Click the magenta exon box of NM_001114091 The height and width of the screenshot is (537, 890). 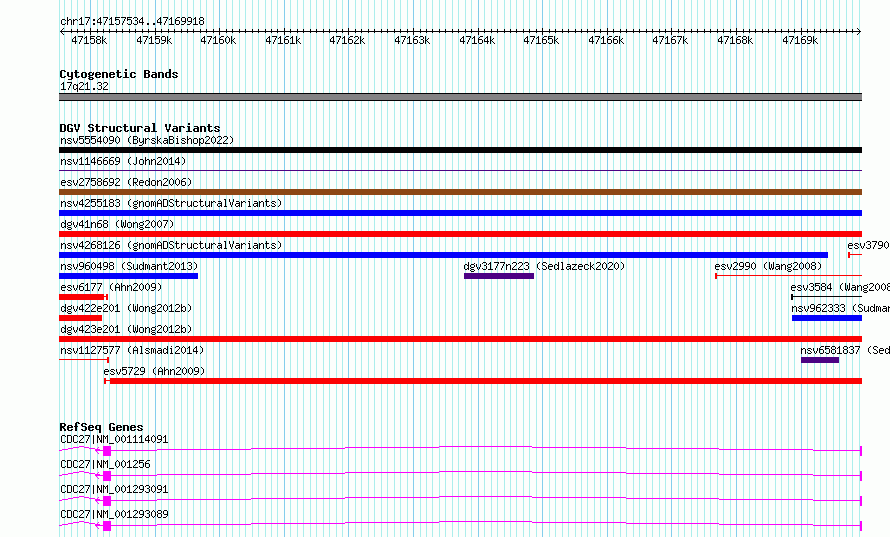tap(107, 451)
